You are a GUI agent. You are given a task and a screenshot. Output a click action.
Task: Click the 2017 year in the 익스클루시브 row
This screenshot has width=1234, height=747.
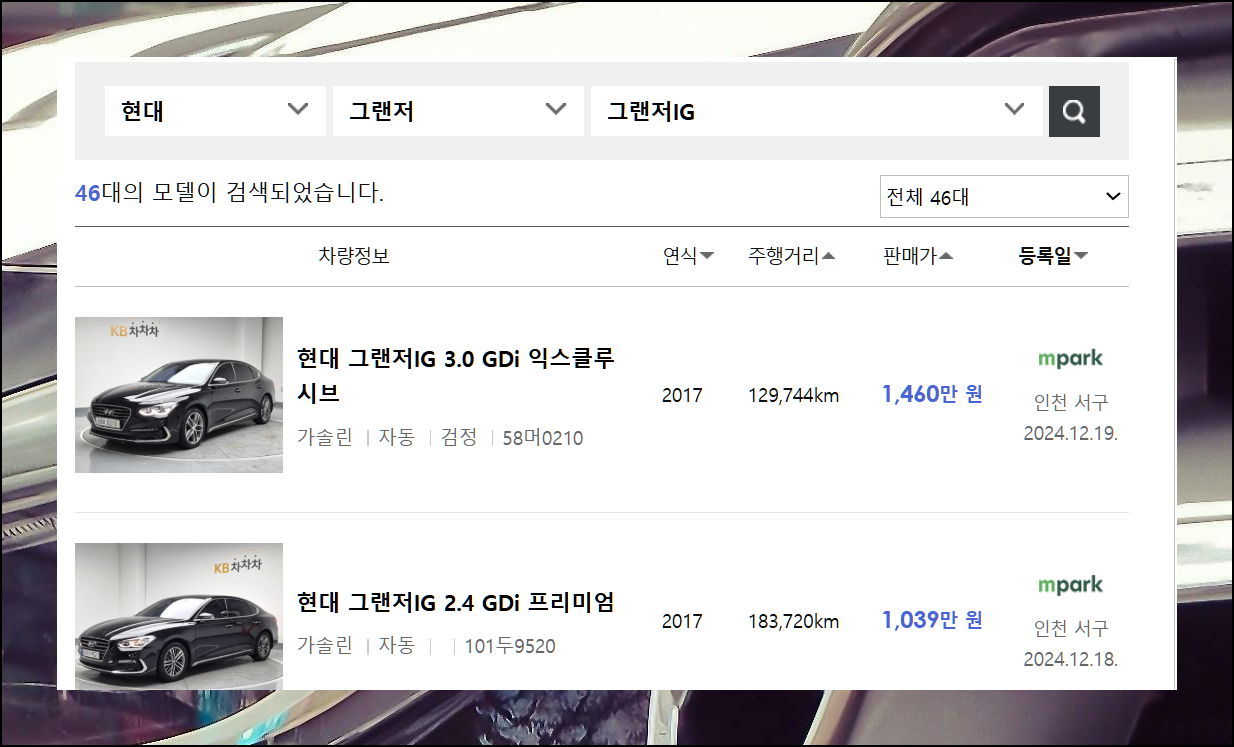coord(682,396)
